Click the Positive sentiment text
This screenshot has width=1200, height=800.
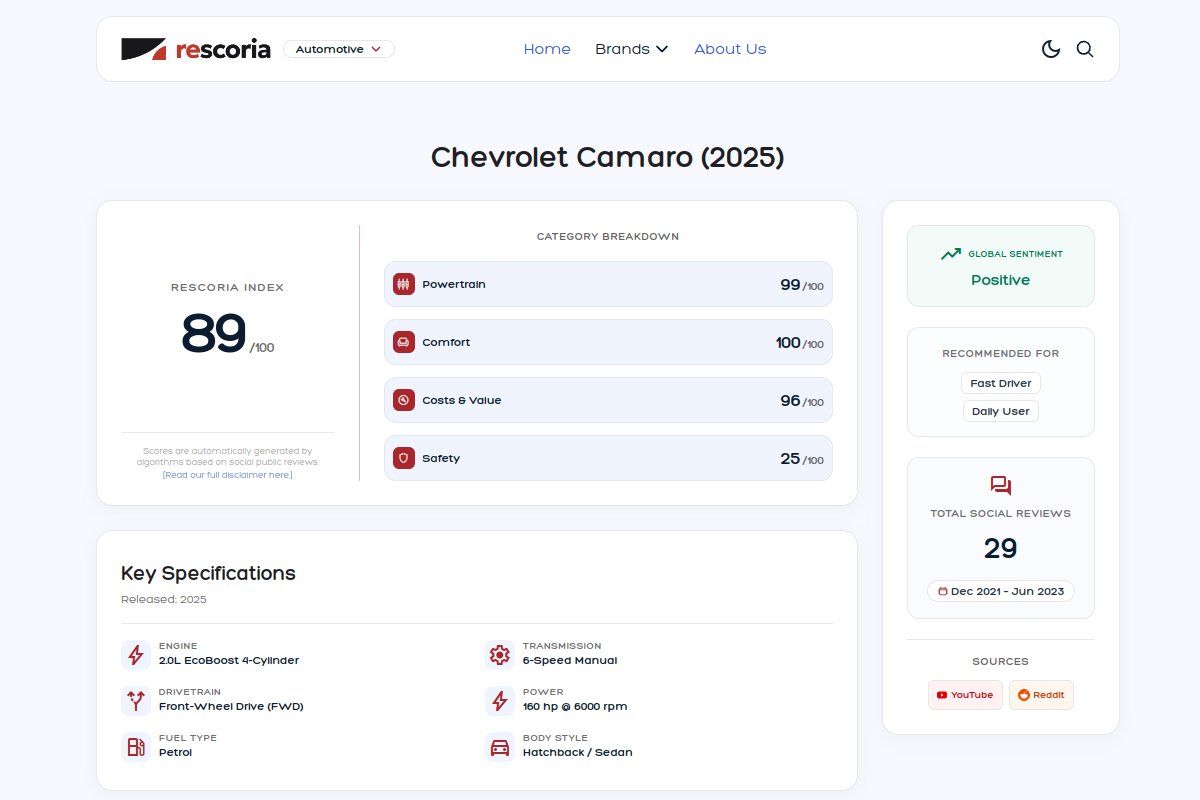[x=1001, y=280]
